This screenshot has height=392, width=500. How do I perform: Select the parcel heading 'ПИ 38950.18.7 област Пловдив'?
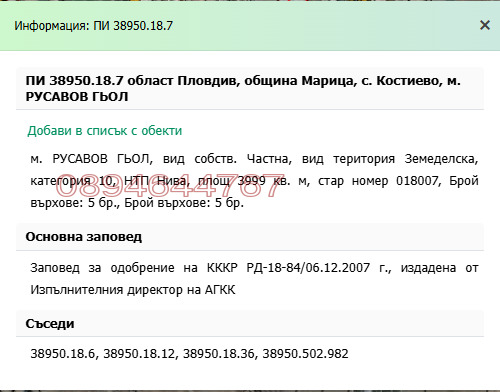pyautogui.click(x=133, y=81)
